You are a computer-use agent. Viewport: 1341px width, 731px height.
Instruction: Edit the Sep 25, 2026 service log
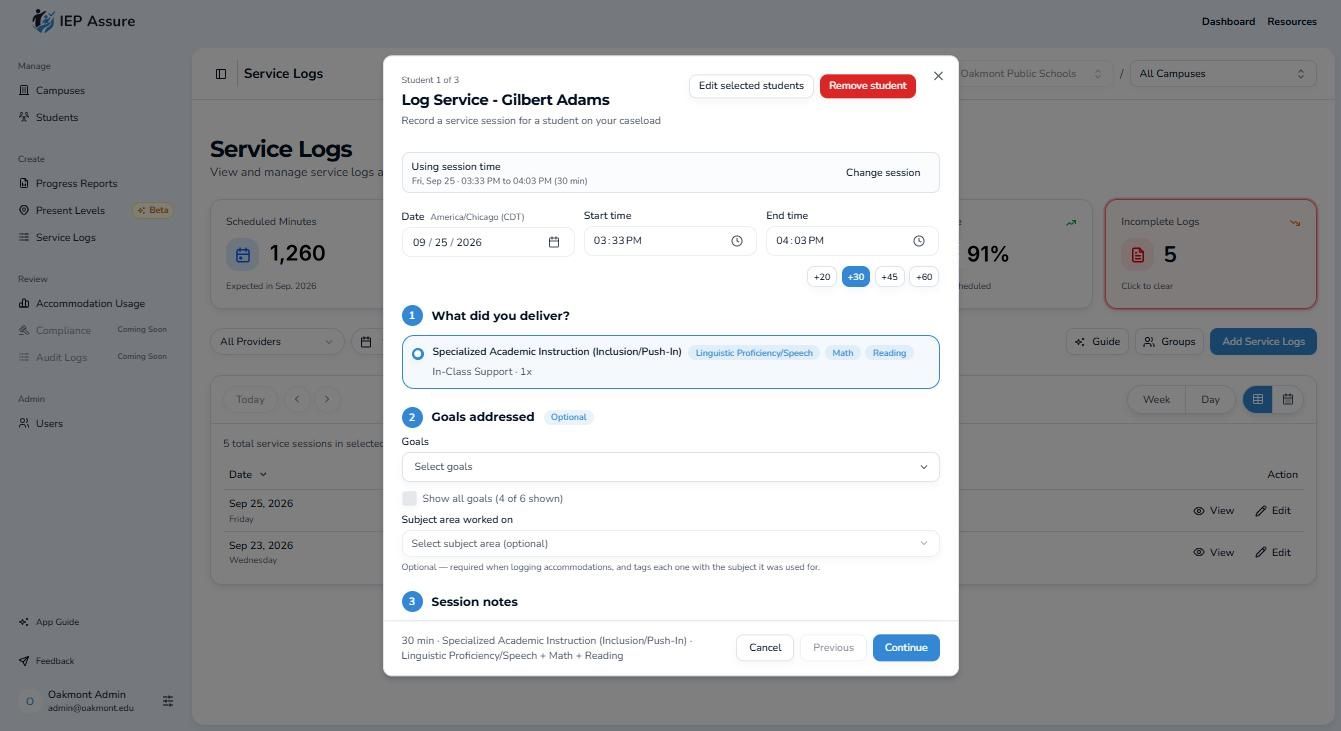pyautogui.click(x=1273, y=511)
